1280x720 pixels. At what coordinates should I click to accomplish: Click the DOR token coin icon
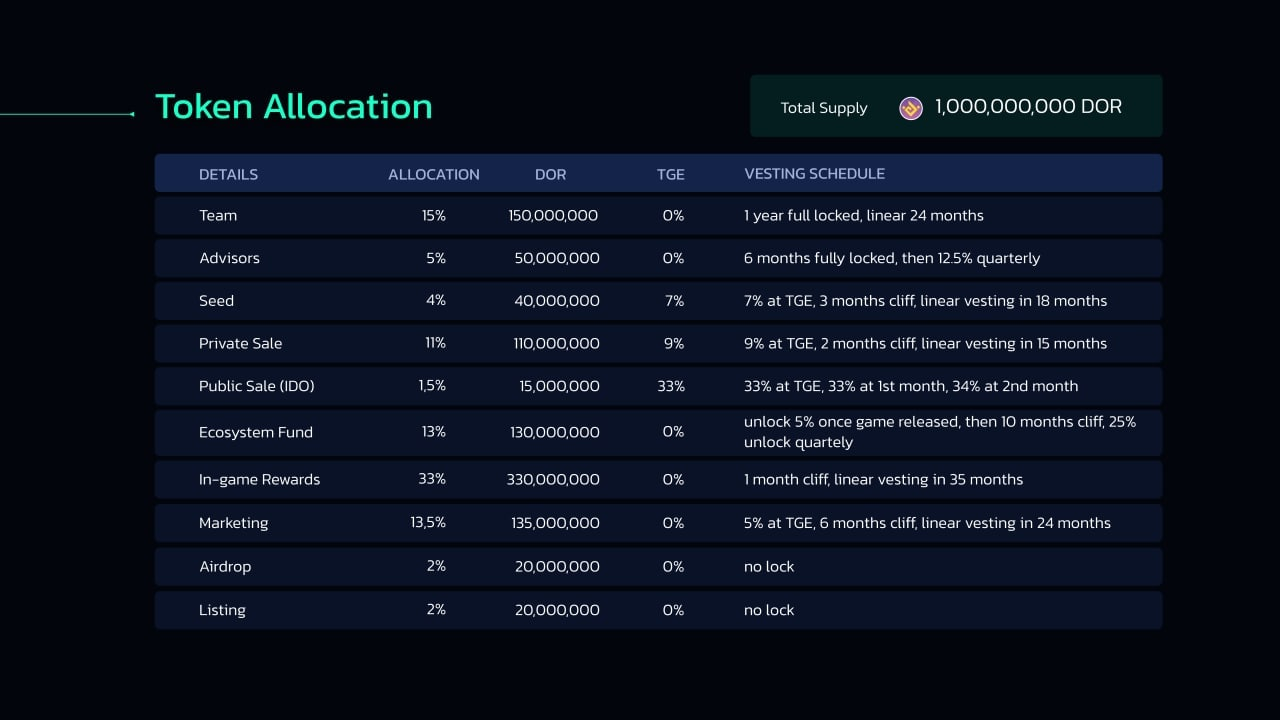tap(910, 108)
